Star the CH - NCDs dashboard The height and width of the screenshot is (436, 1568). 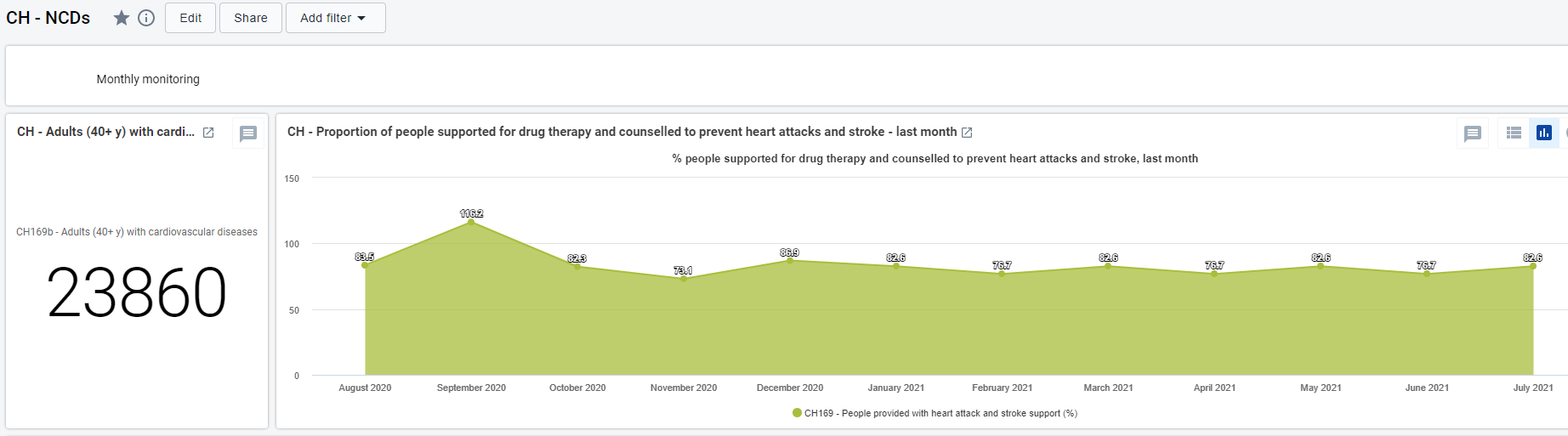coord(122,18)
